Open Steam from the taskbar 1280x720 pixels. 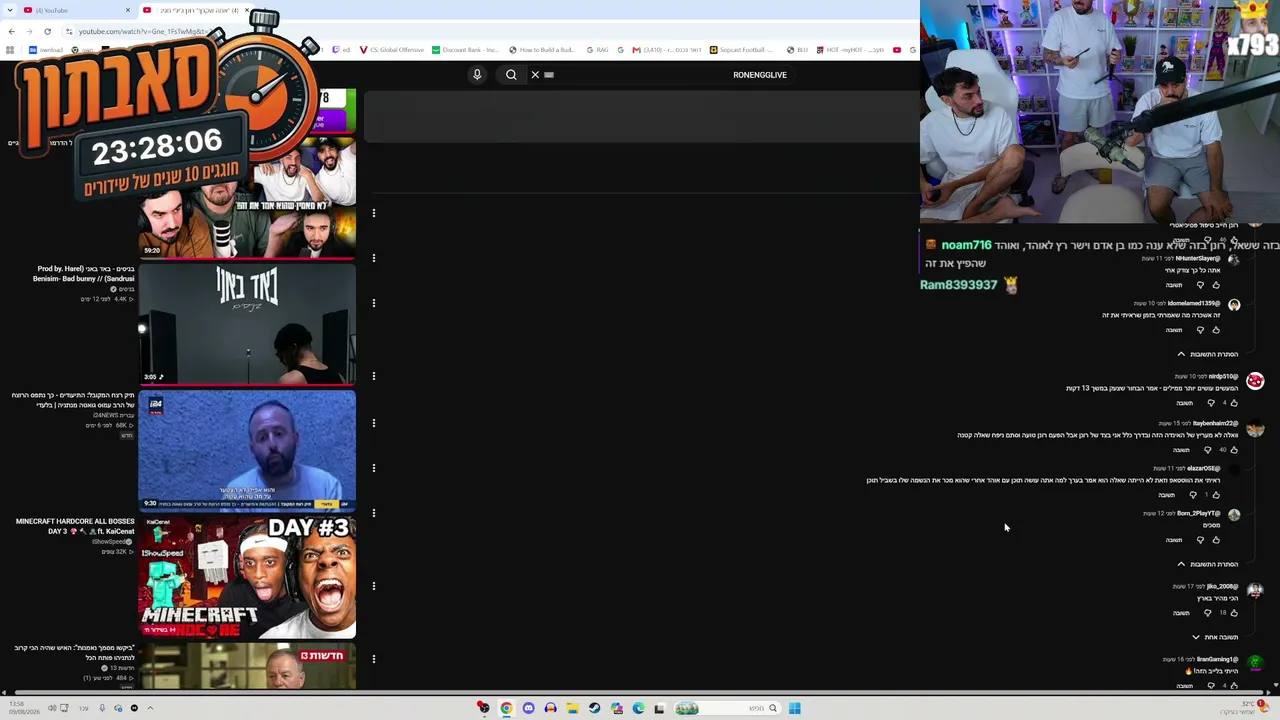coord(594,708)
